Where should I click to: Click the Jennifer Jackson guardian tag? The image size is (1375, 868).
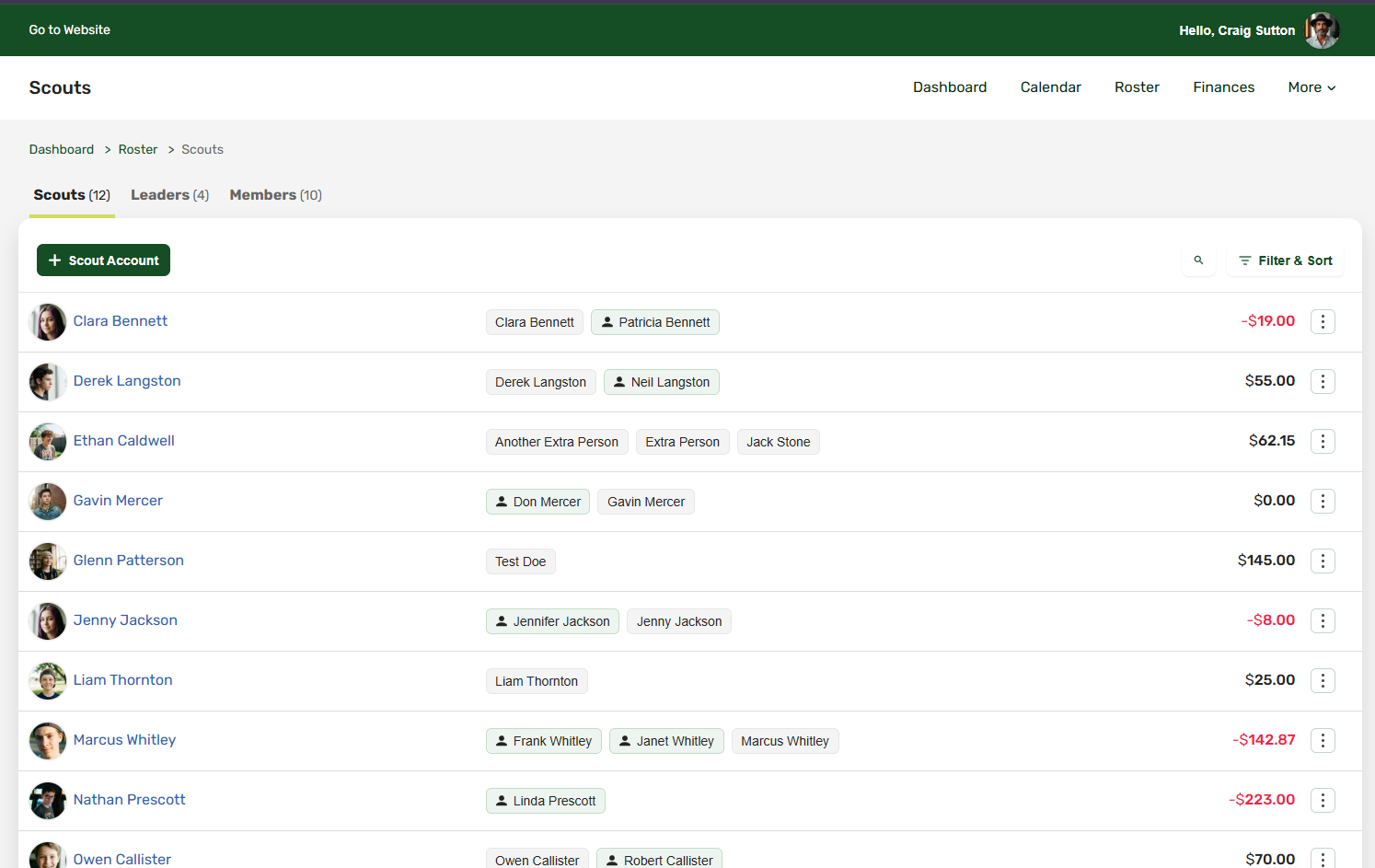coord(552,621)
